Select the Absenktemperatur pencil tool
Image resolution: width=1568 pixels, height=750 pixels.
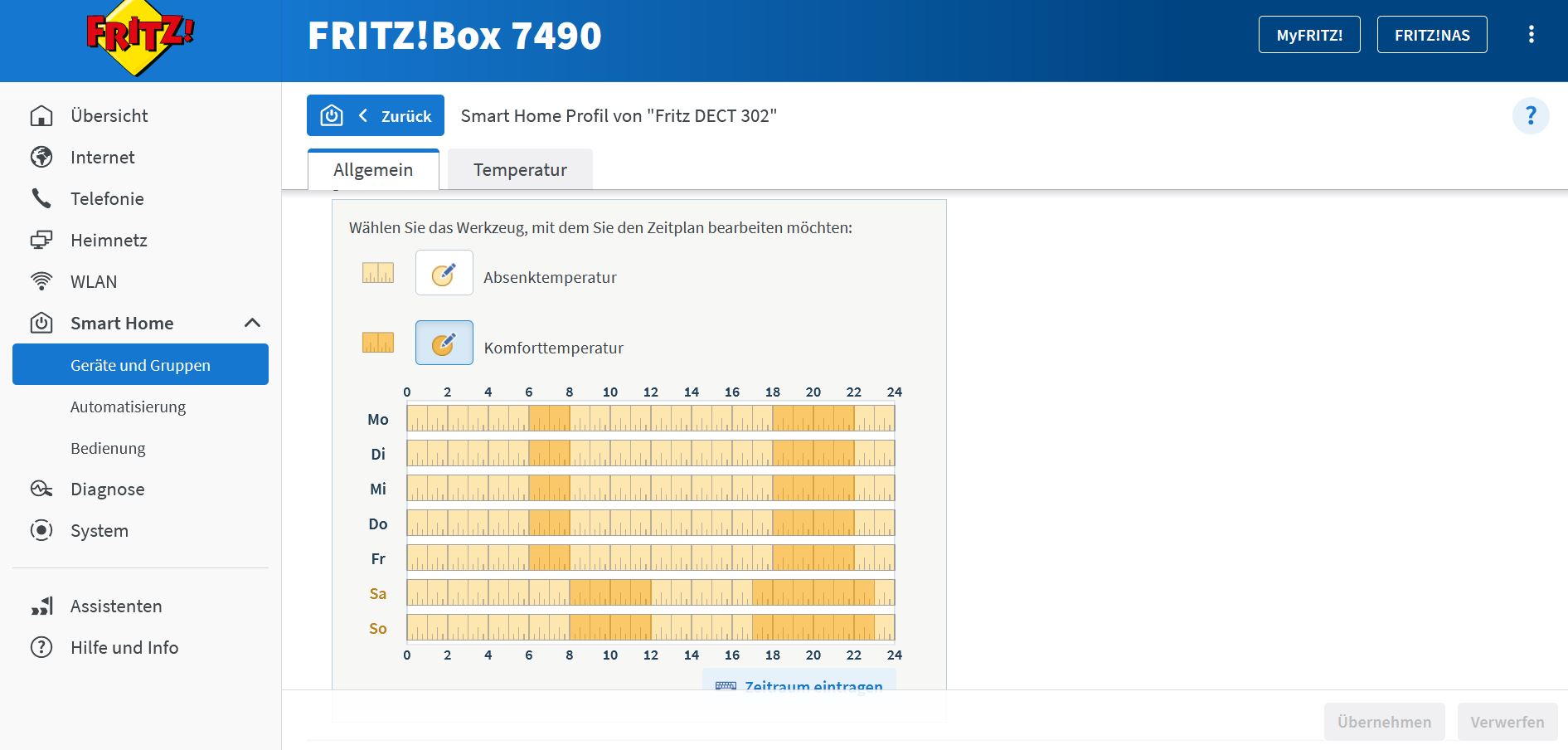(x=444, y=273)
